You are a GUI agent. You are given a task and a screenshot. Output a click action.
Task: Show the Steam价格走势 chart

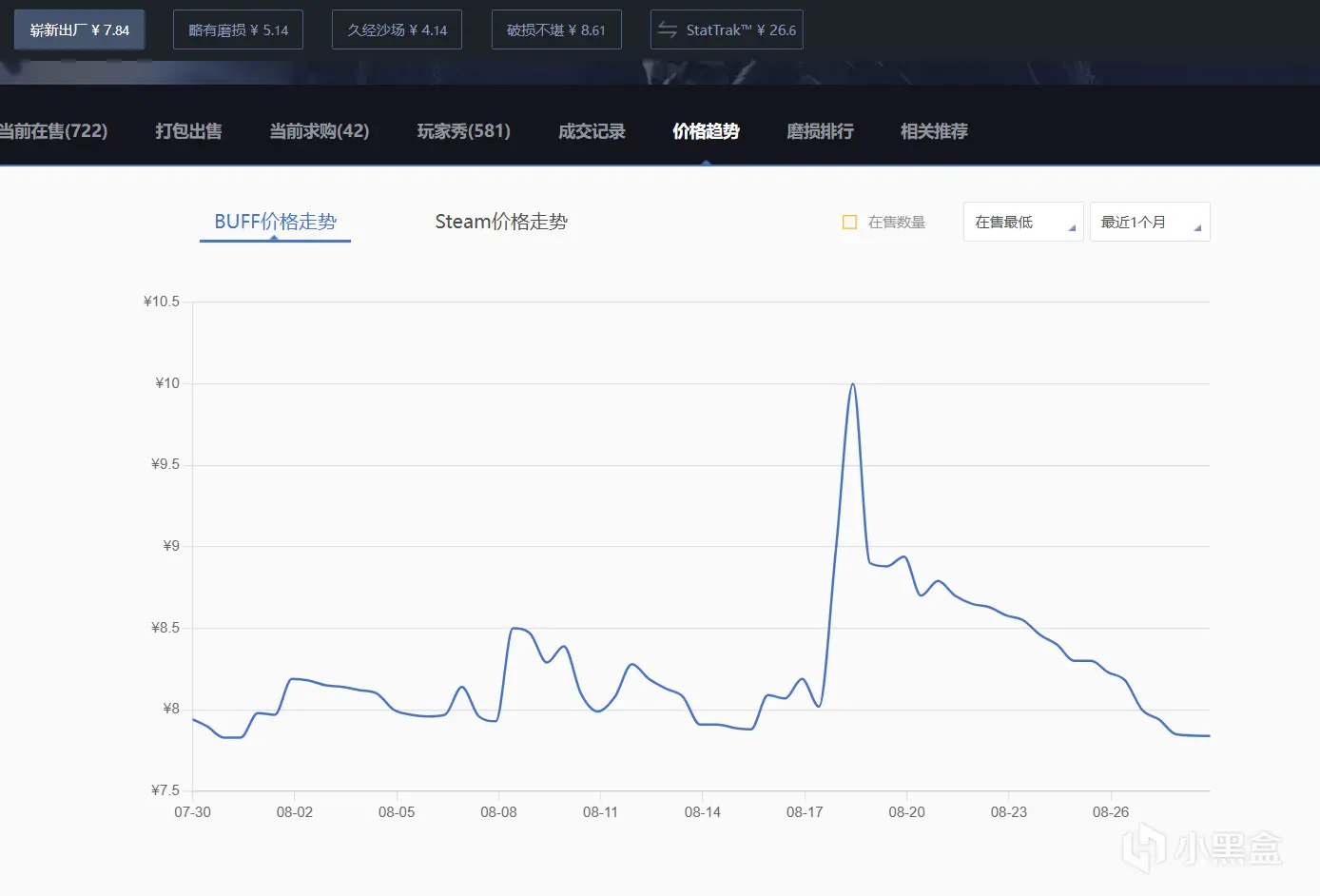501,222
